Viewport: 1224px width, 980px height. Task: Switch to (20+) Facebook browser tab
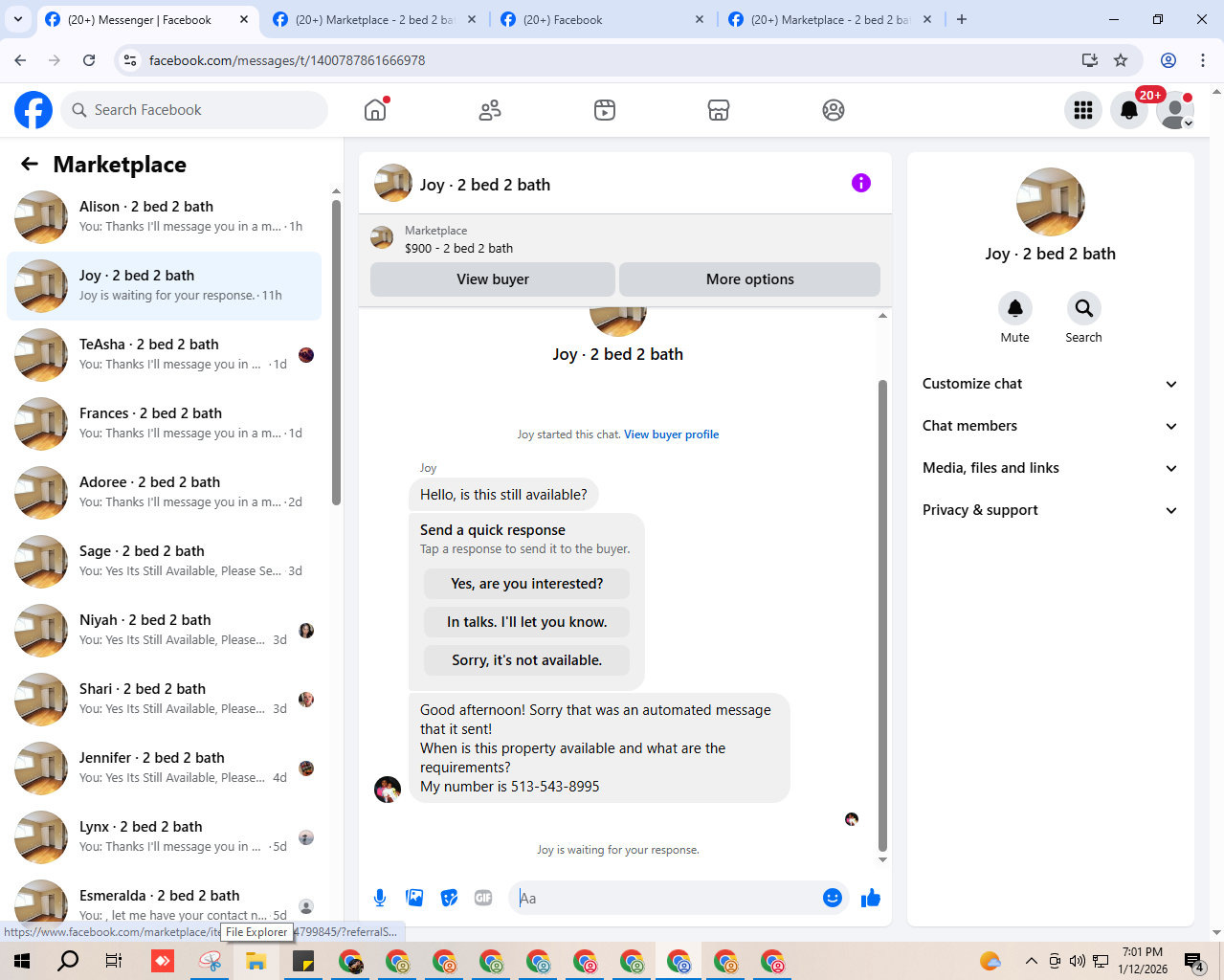coord(601,19)
